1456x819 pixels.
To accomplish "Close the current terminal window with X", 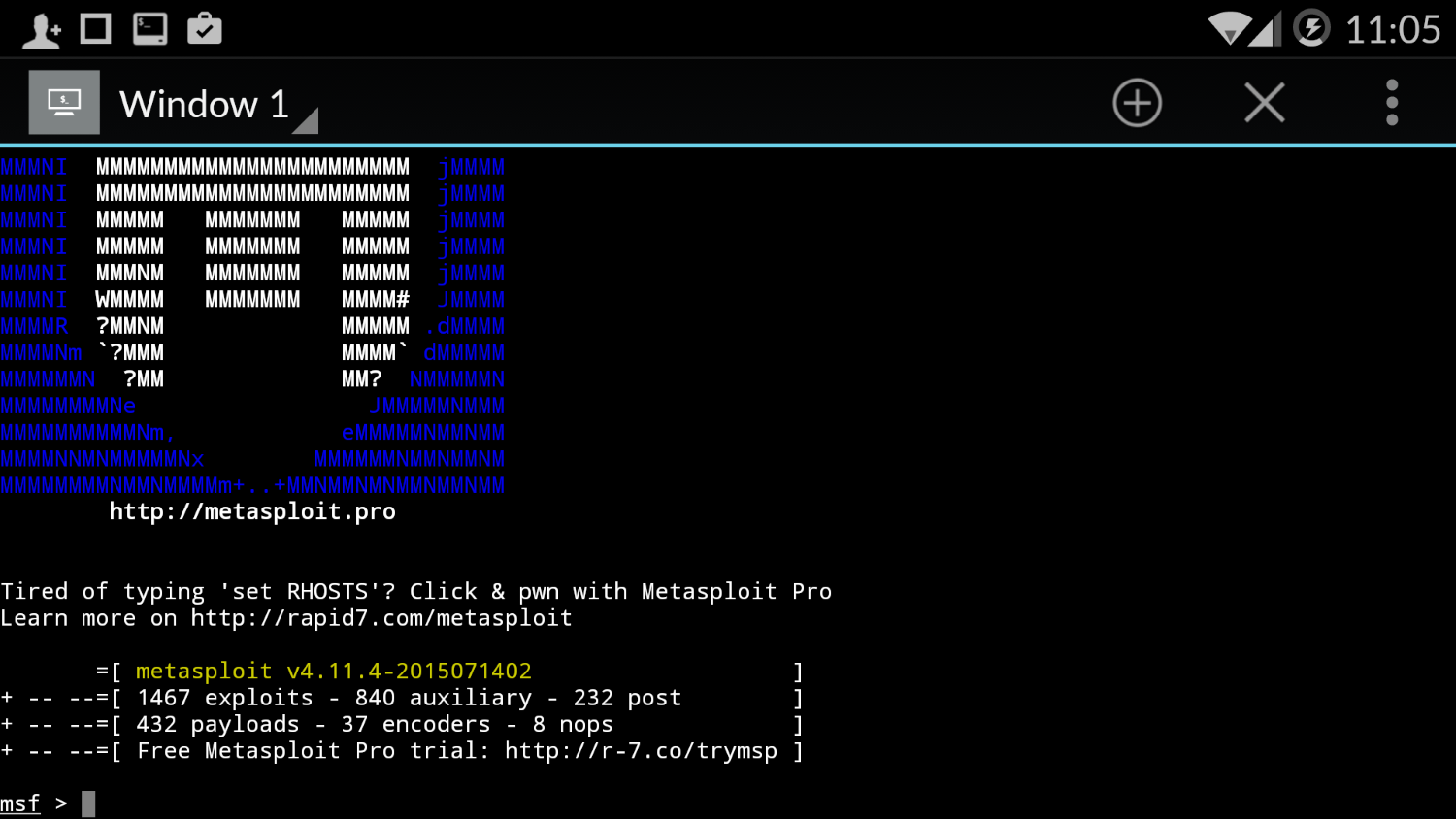I will pos(1264,103).
